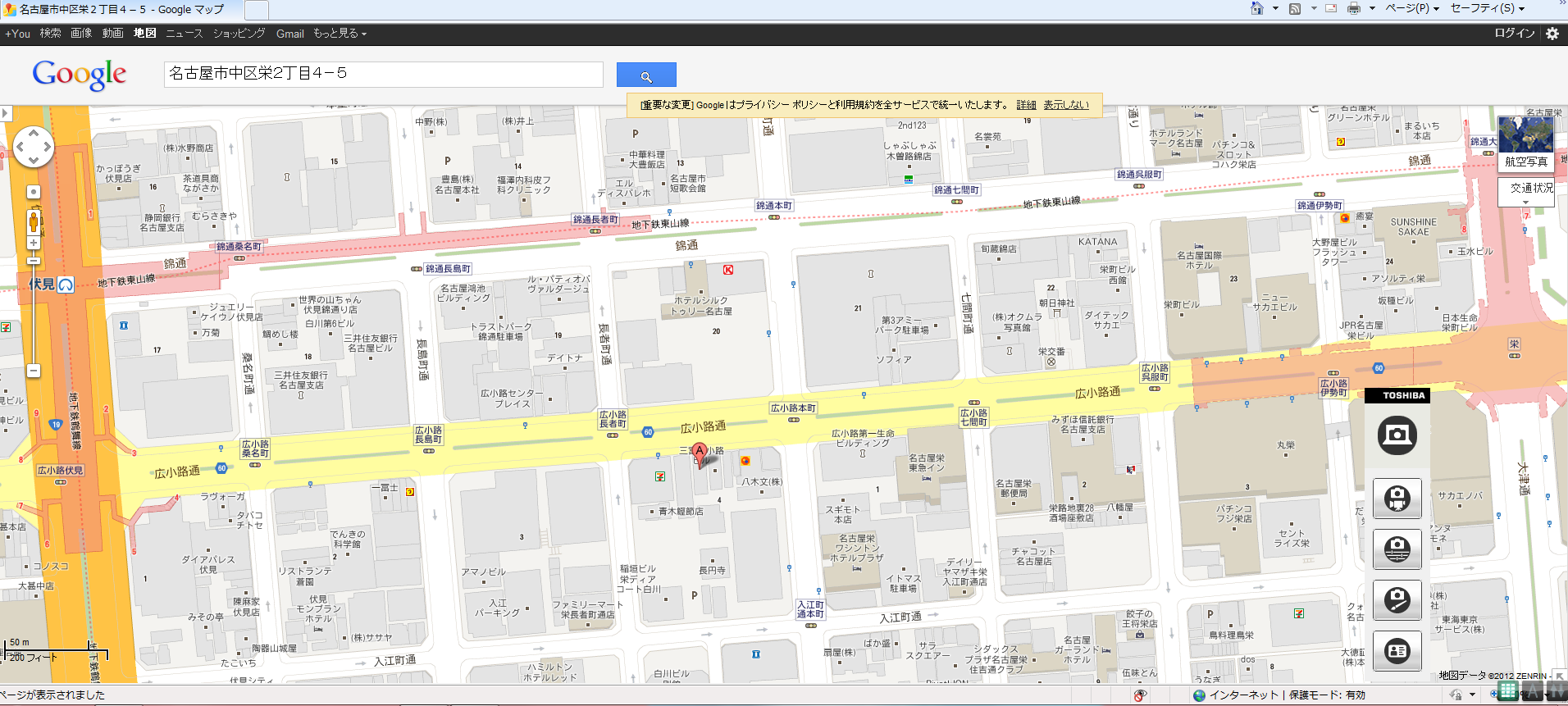Click the red marker A pin
This screenshot has width=1568, height=706.
click(x=700, y=453)
